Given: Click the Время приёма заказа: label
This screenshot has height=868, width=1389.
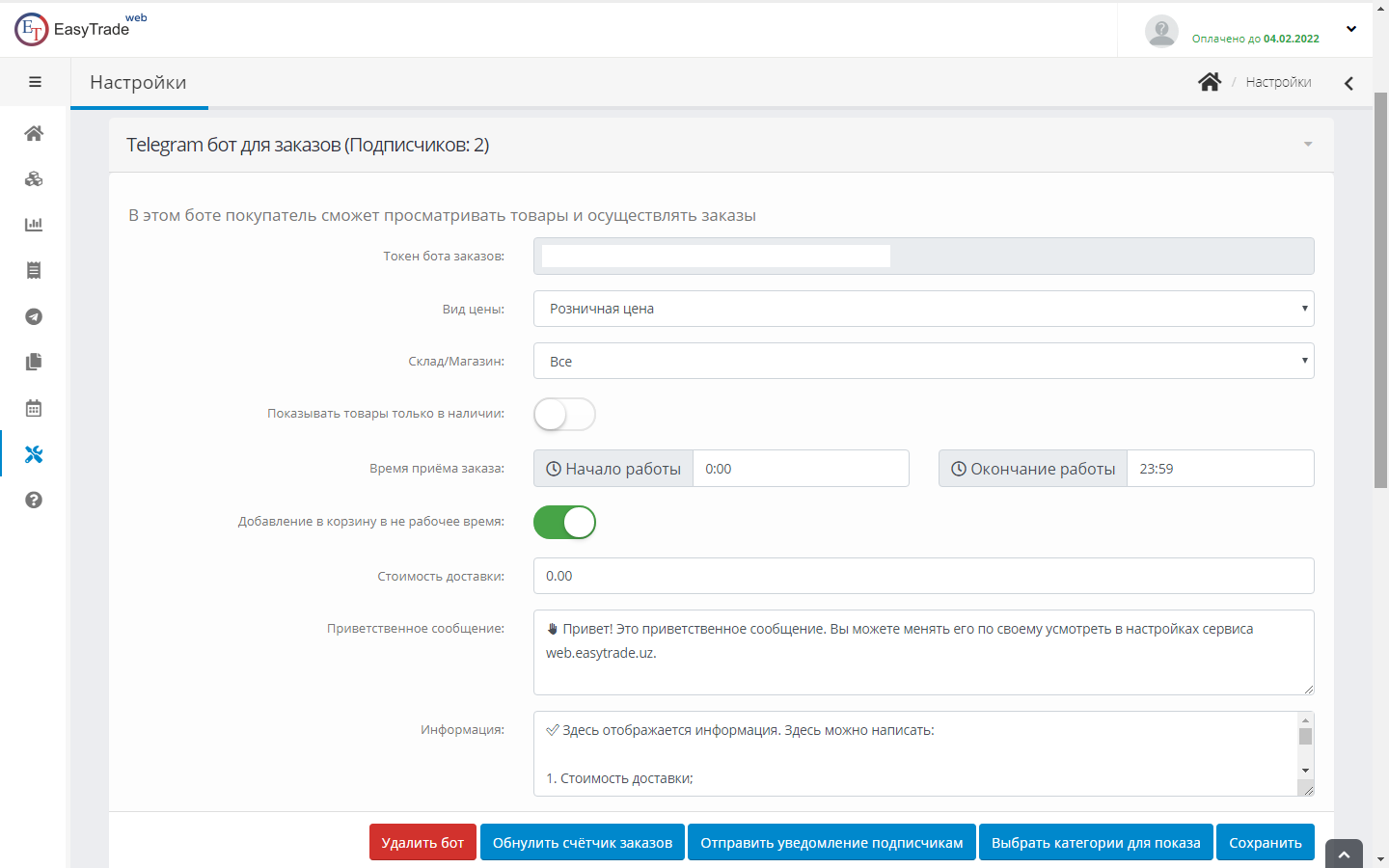Looking at the screenshot, I should (x=437, y=469).
